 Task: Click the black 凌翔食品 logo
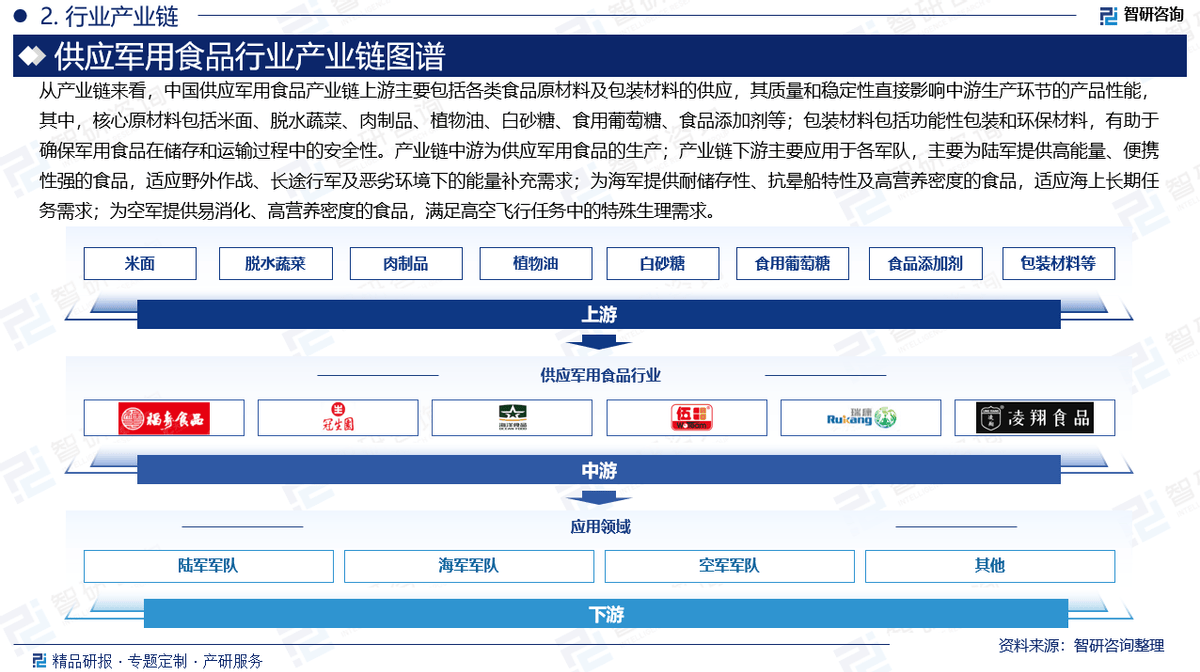[x=1034, y=418]
